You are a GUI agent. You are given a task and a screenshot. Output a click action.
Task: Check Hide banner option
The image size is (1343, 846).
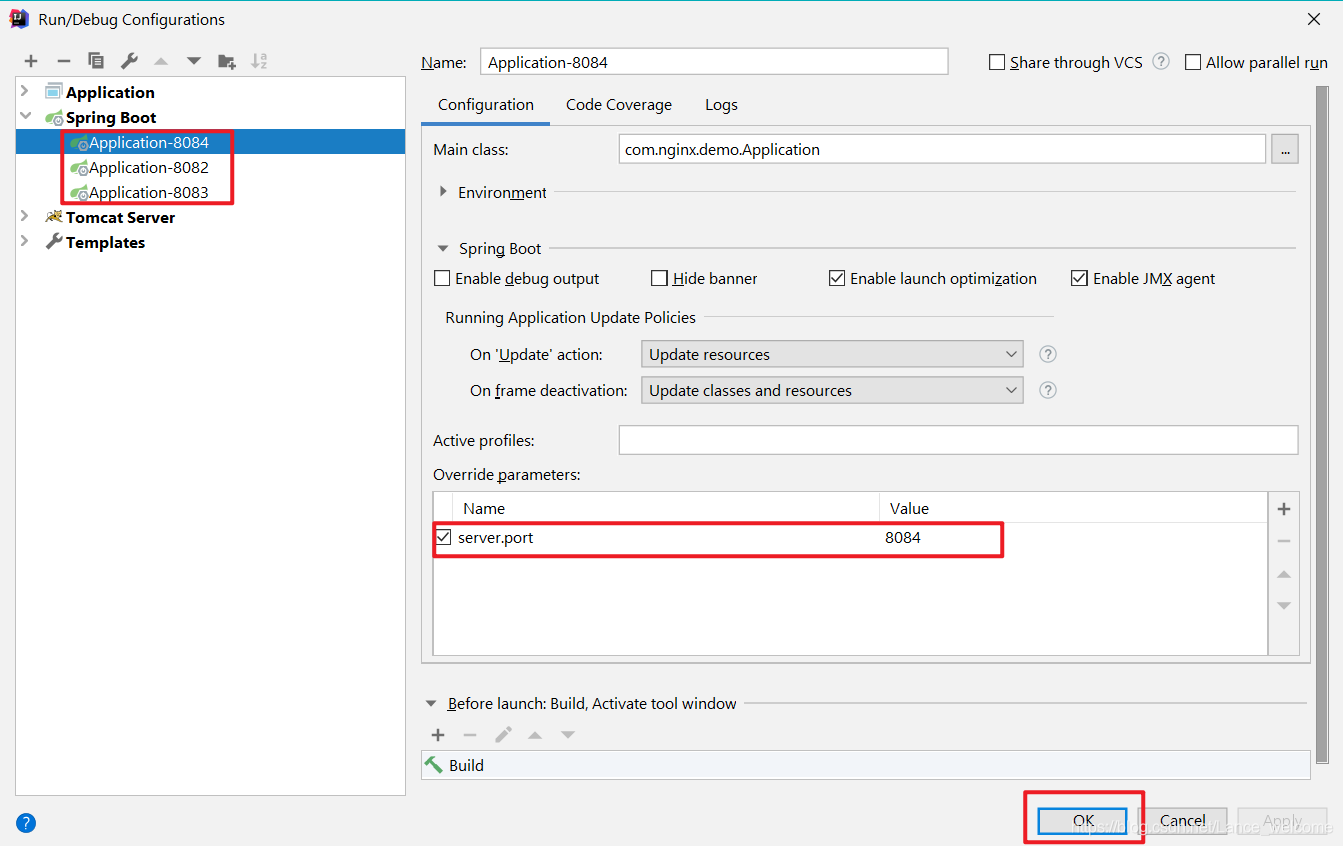coord(659,278)
